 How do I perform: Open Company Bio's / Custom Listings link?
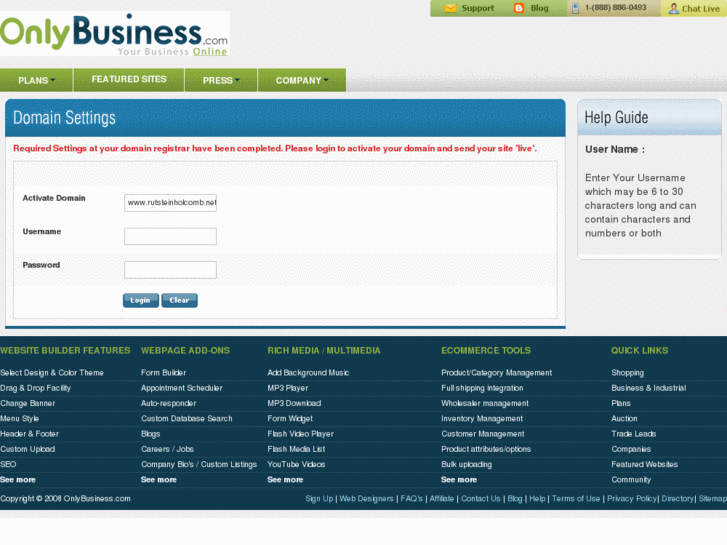tap(199, 465)
